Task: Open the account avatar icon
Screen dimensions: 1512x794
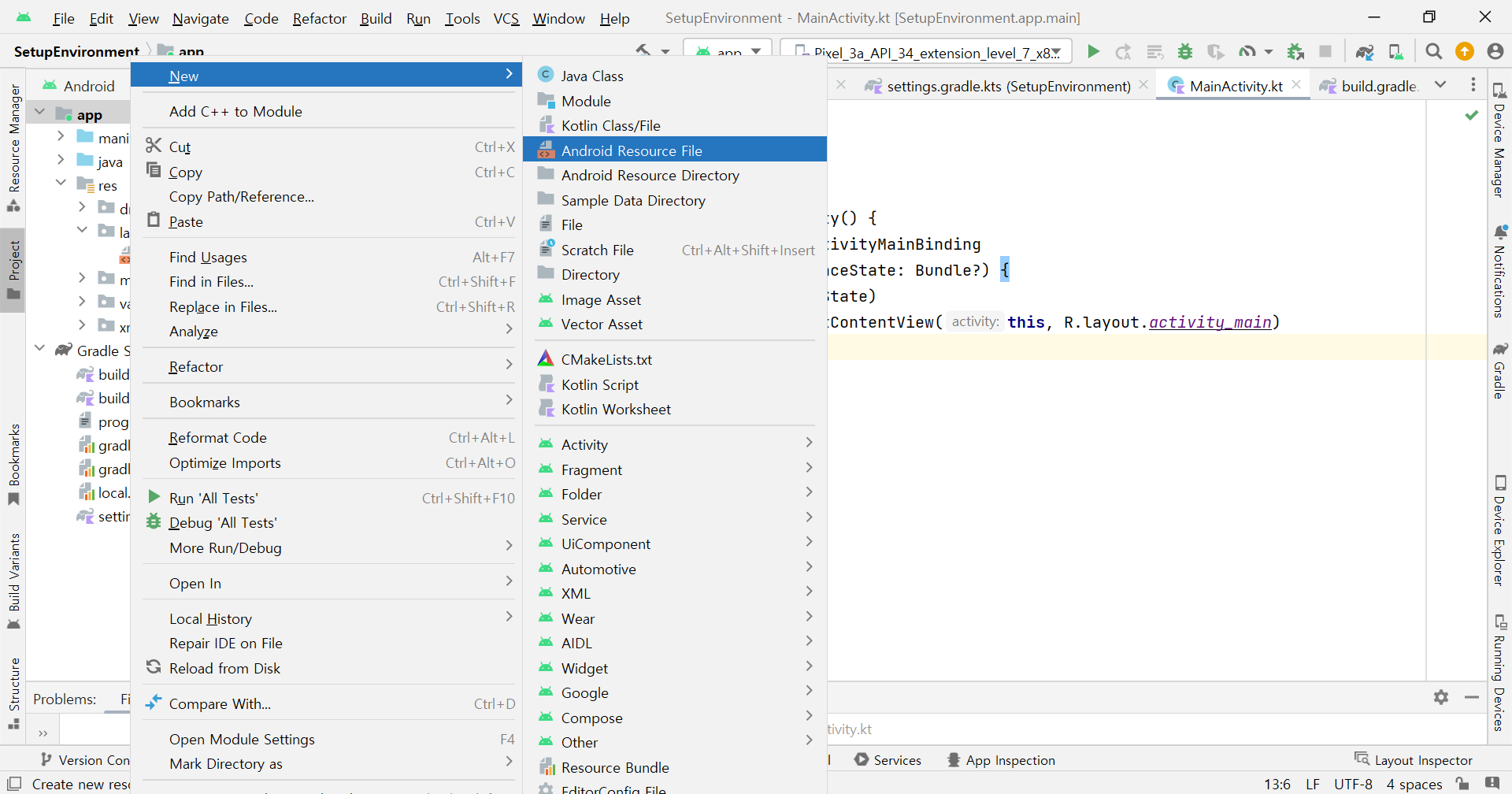Action: [x=1495, y=52]
